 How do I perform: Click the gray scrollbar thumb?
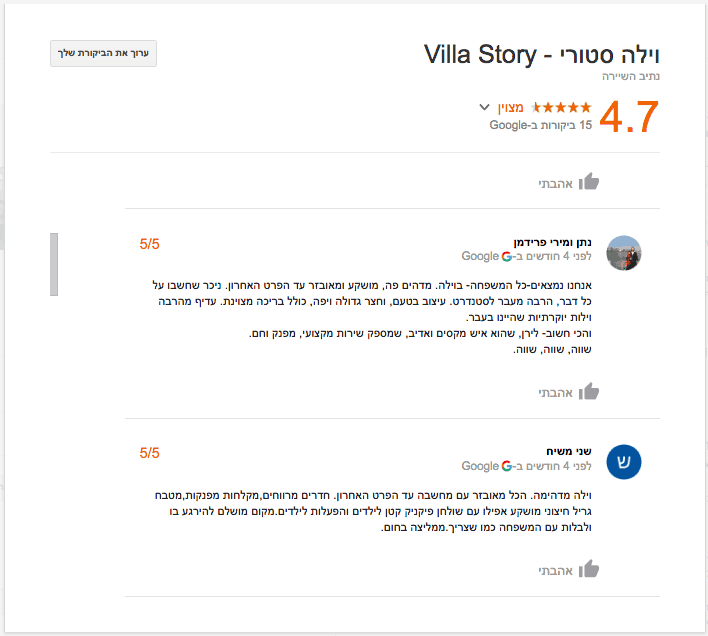coord(54,264)
